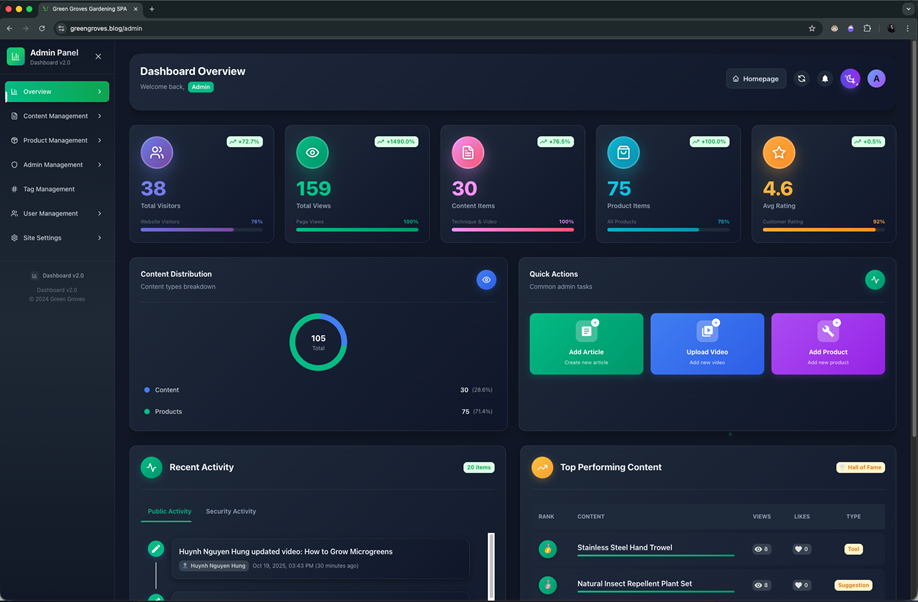The width and height of the screenshot is (918, 602).
Task: Open the How to Grow Microgreens activity
Action: (x=320, y=559)
